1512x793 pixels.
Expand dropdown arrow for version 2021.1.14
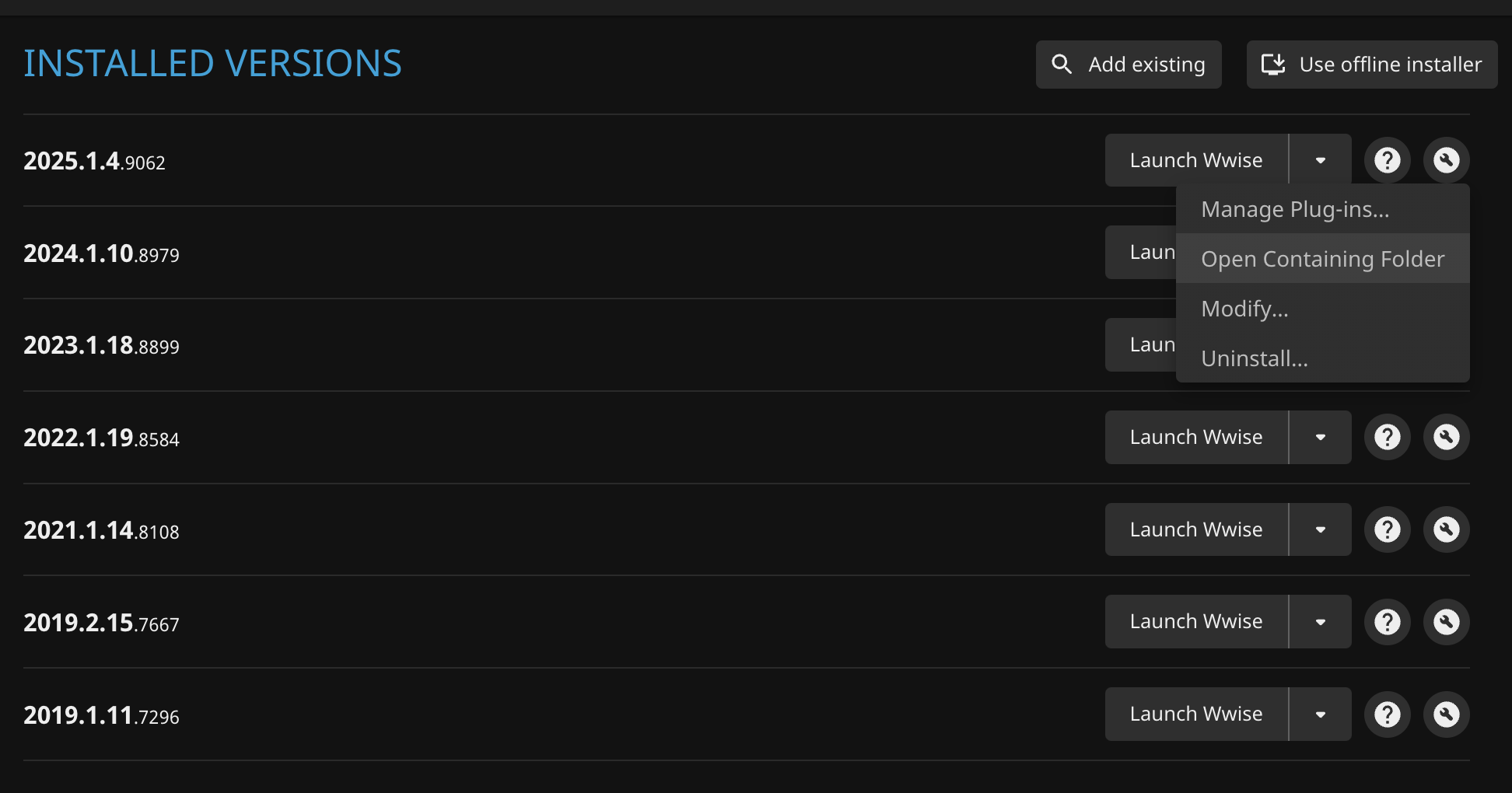(x=1320, y=529)
